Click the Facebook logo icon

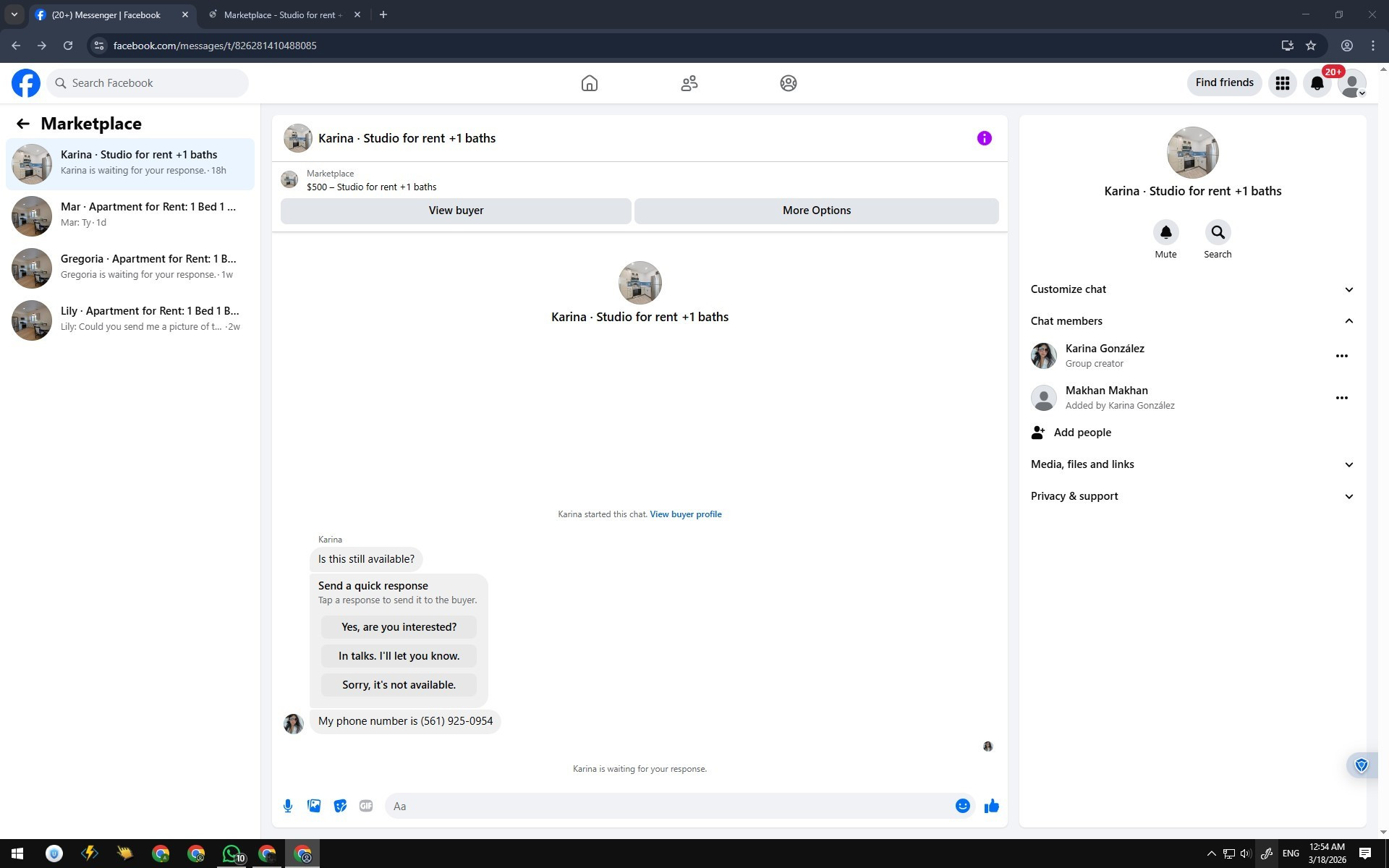click(x=26, y=83)
